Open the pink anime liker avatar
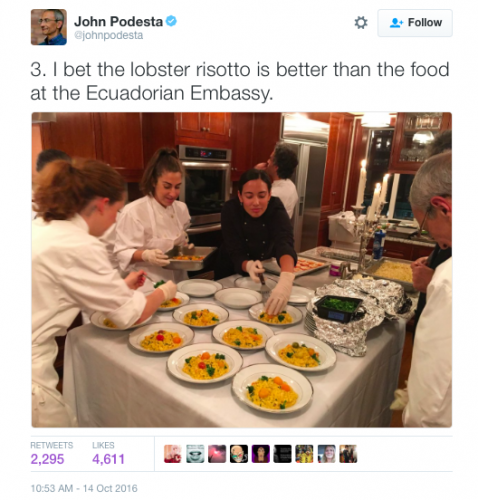 pyautogui.click(x=173, y=454)
